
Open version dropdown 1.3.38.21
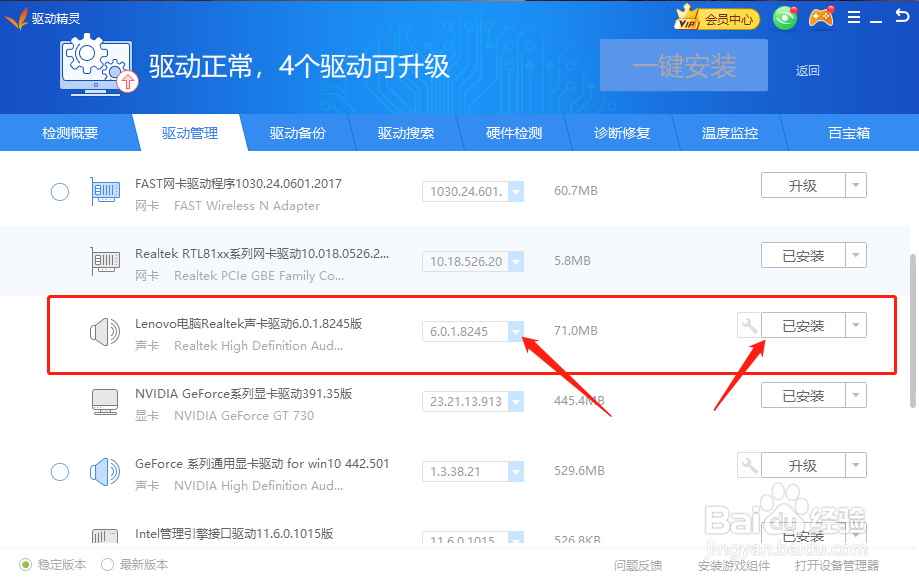pos(516,471)
